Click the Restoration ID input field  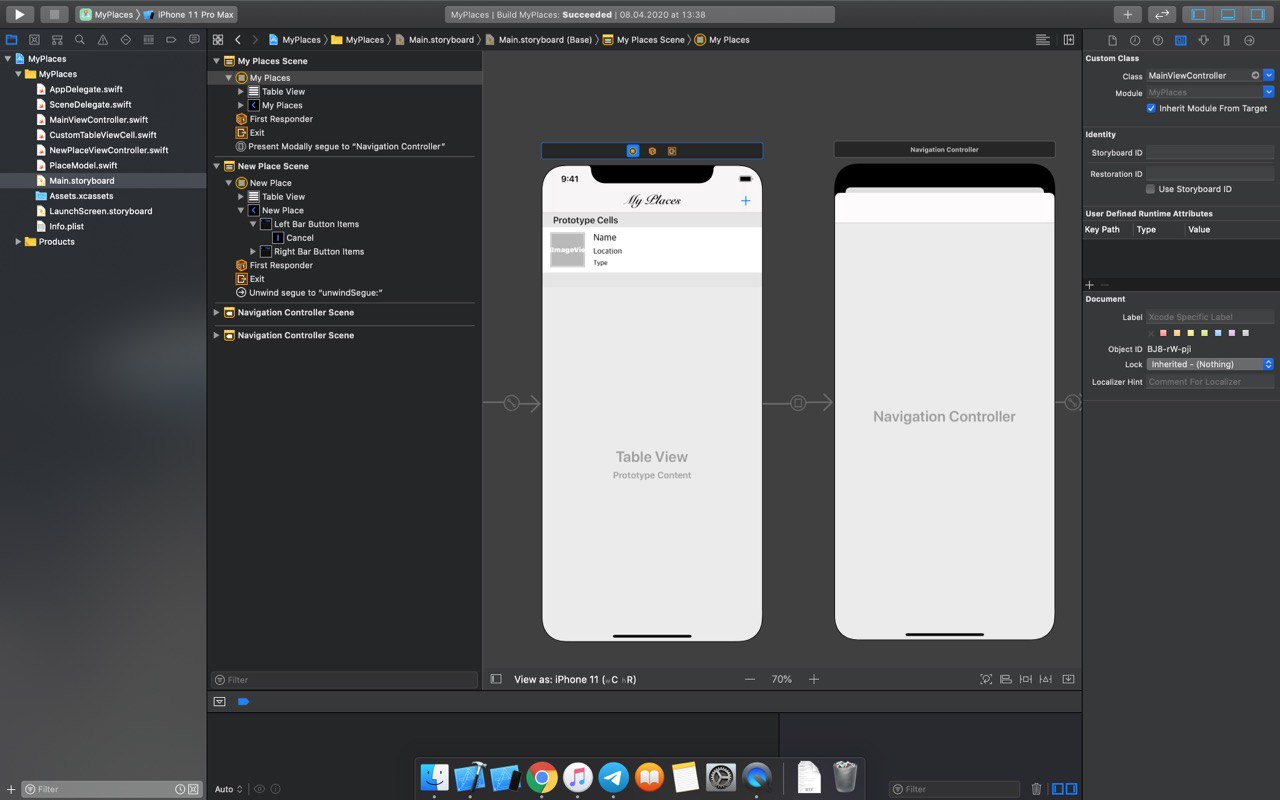click(1210, 174)
